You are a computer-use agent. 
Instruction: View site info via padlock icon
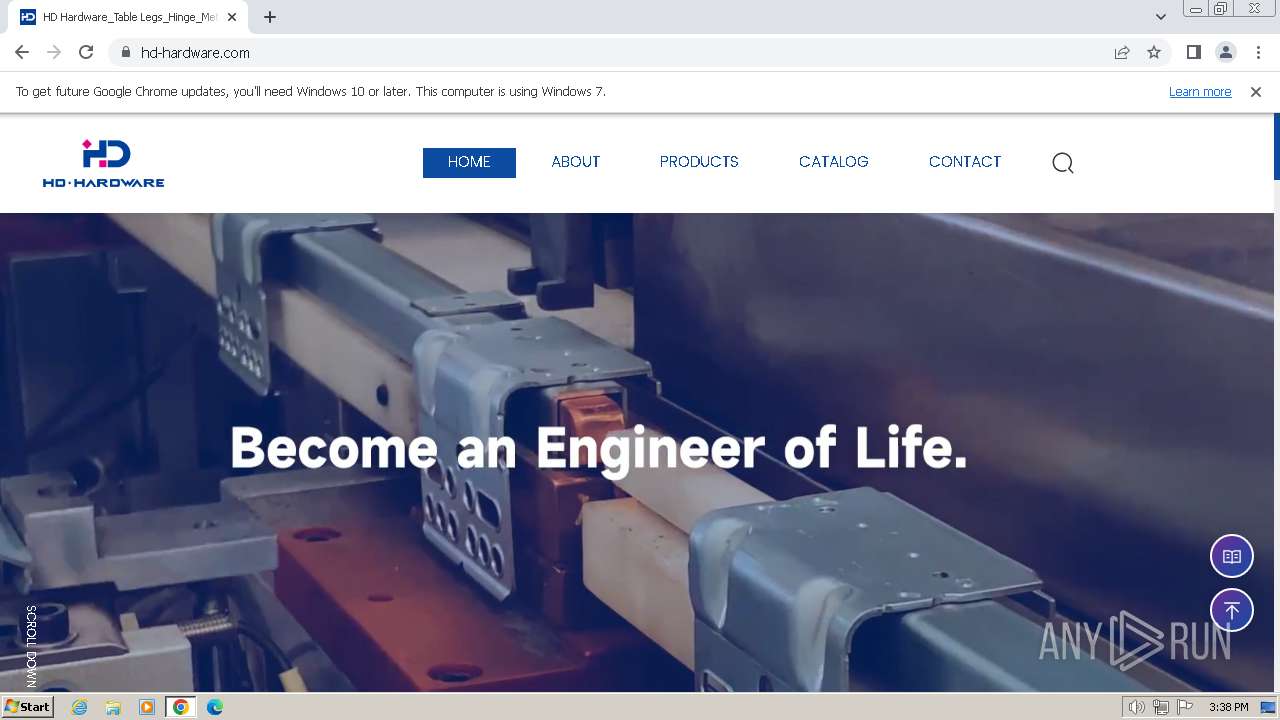pyautogui.click(x=125, y=52)
